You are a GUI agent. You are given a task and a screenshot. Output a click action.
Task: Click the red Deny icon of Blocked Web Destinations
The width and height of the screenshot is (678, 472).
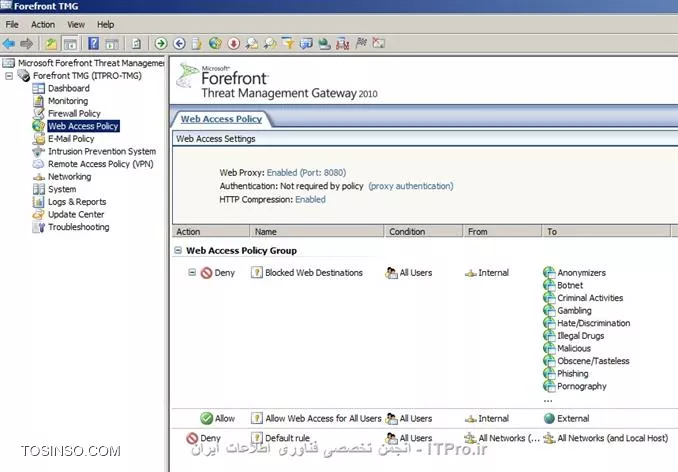206,273
